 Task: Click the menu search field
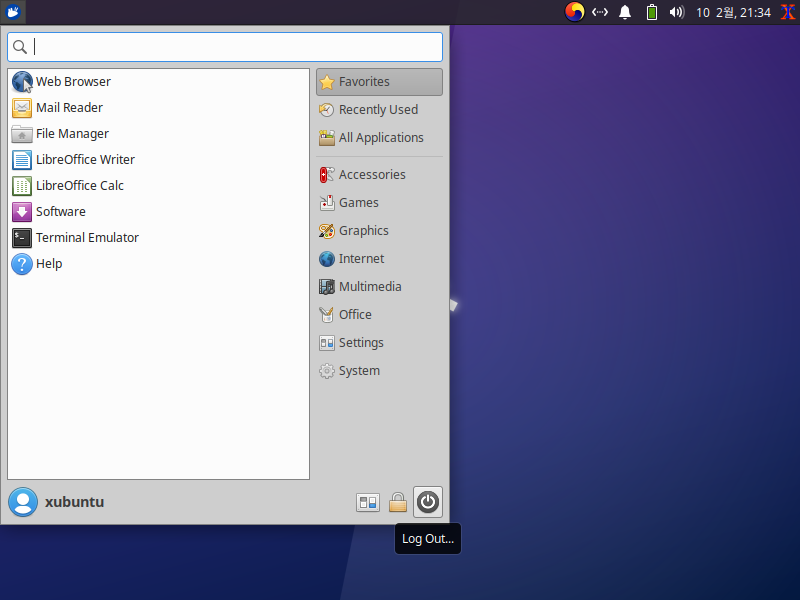(x=225, y=47)
